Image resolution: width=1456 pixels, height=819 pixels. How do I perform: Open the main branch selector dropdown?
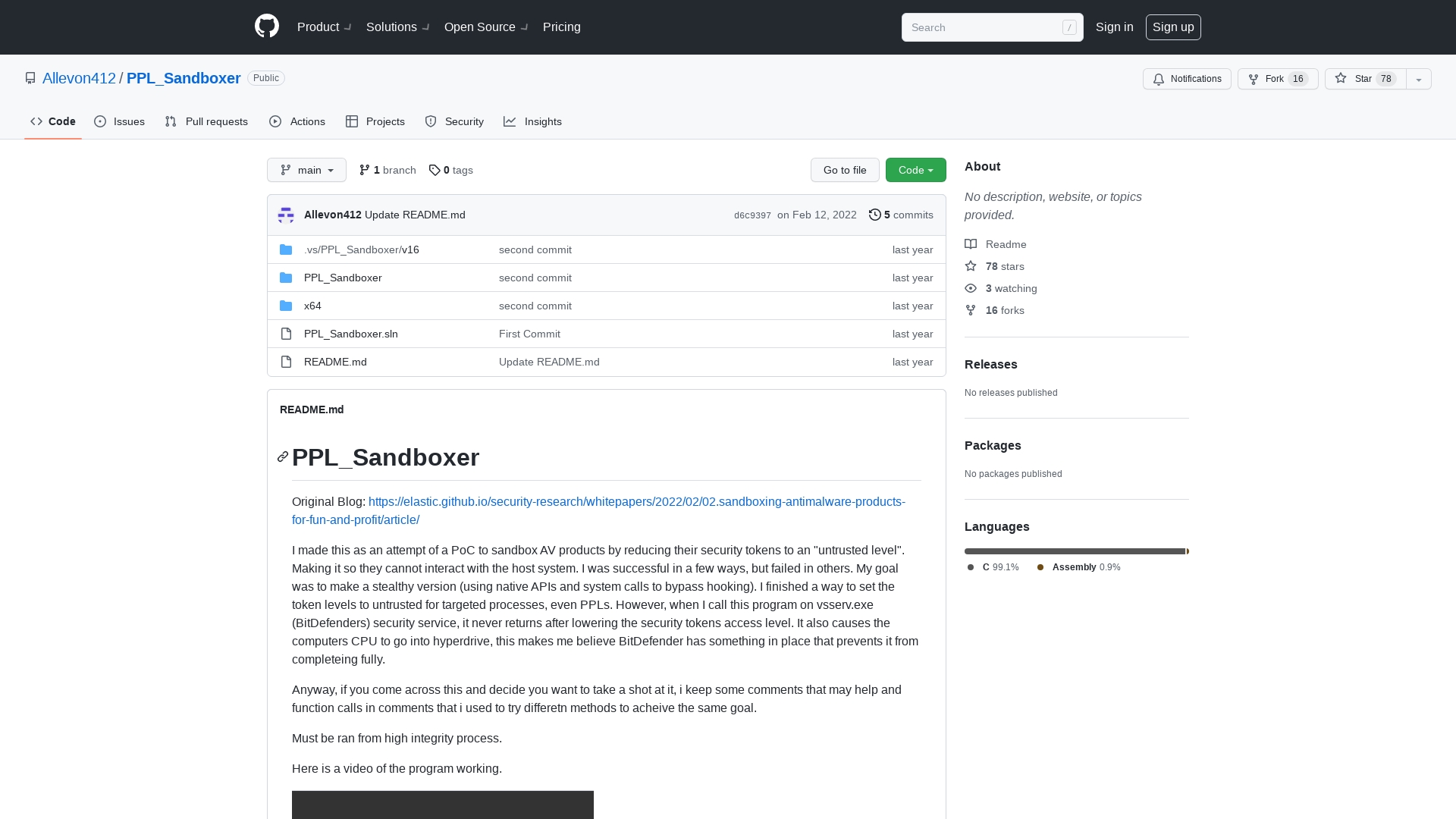click(x=306, y=170)
